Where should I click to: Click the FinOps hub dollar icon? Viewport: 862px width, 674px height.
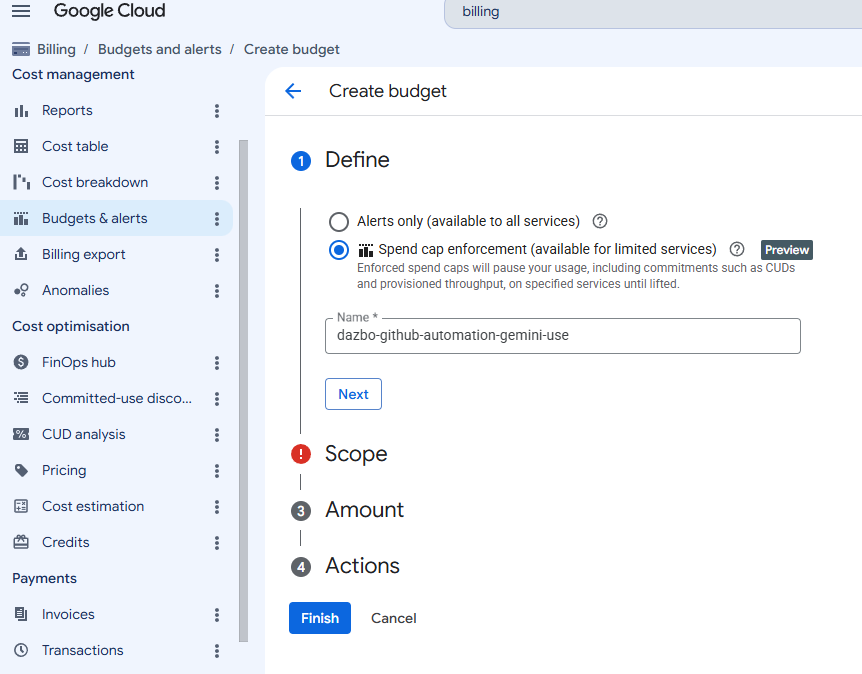coord(21,362)
